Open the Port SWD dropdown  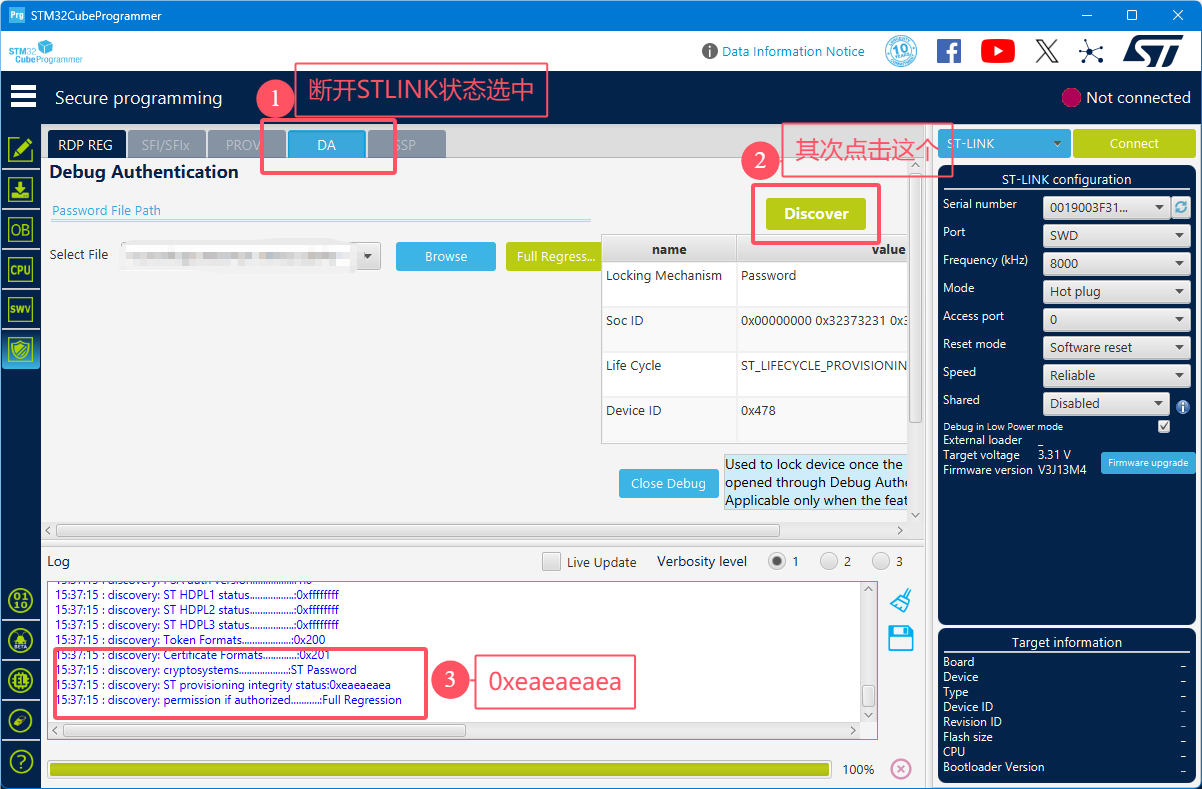point(1116,235)
